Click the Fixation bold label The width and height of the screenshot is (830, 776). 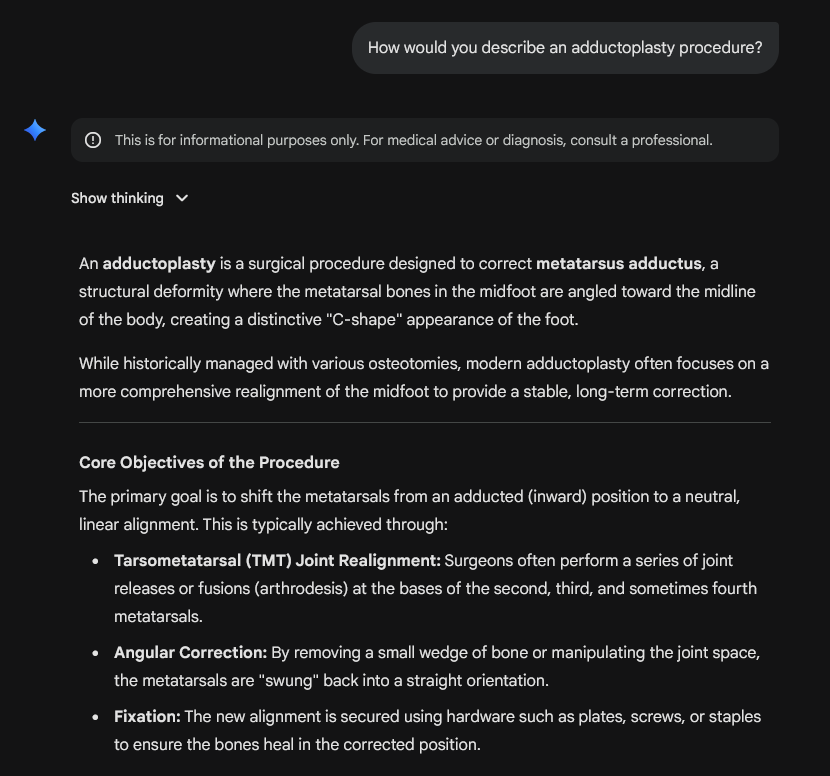coord(147,717)
